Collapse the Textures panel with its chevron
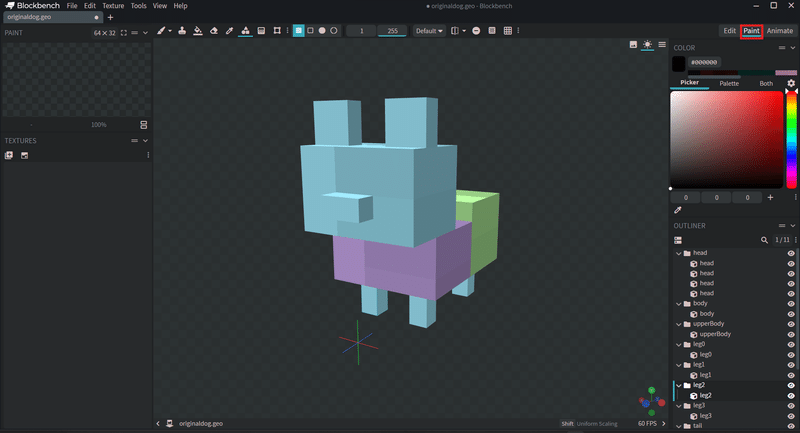The width and height of the screenshot is (800, 433). click(x=145, y=141)
